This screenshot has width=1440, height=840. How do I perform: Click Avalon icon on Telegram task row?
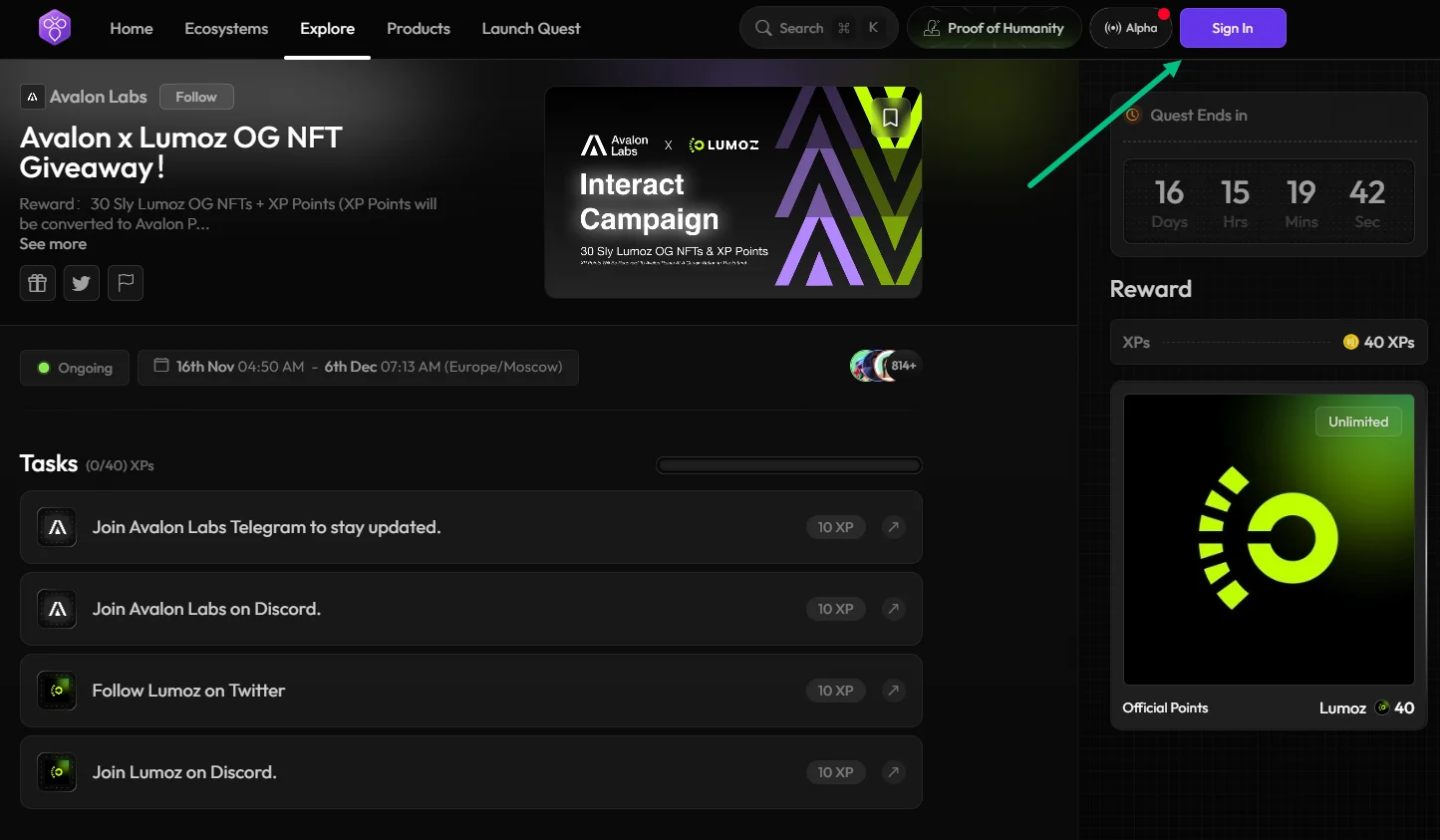click(57, 527)
